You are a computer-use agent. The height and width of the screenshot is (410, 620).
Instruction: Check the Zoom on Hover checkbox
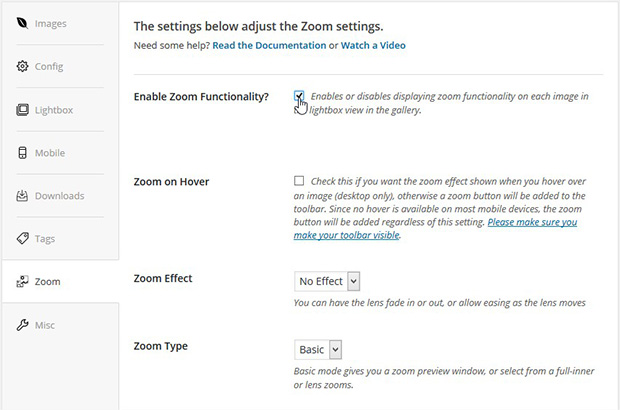click(299, 181)
